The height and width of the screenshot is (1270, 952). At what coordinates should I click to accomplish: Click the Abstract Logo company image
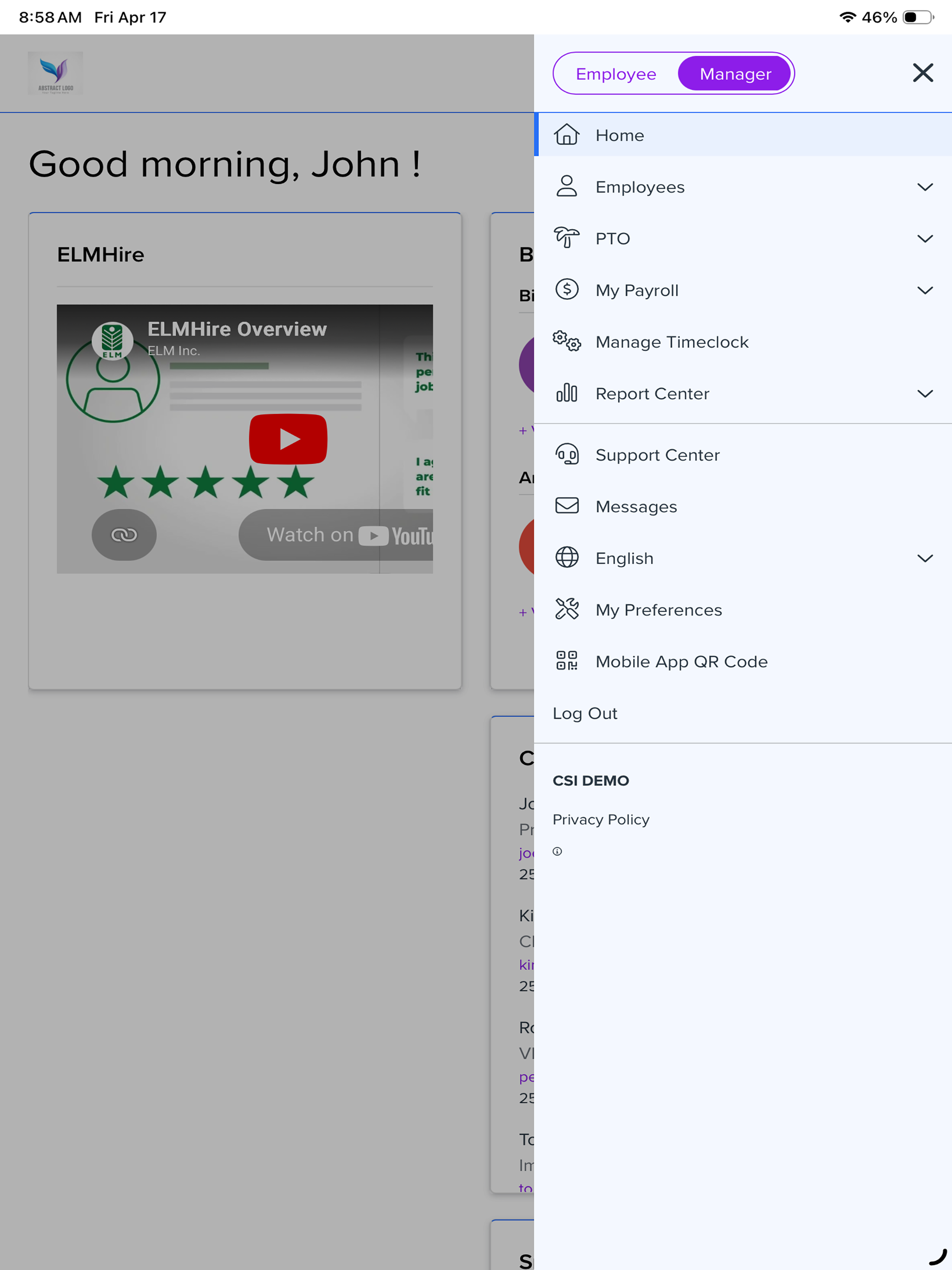pyautogui.click(x=56, y=73)
